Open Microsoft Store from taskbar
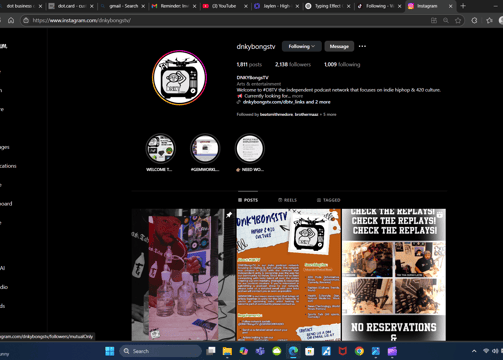The width and height of the screenshot is (503, 360). [x=310, y=351]
